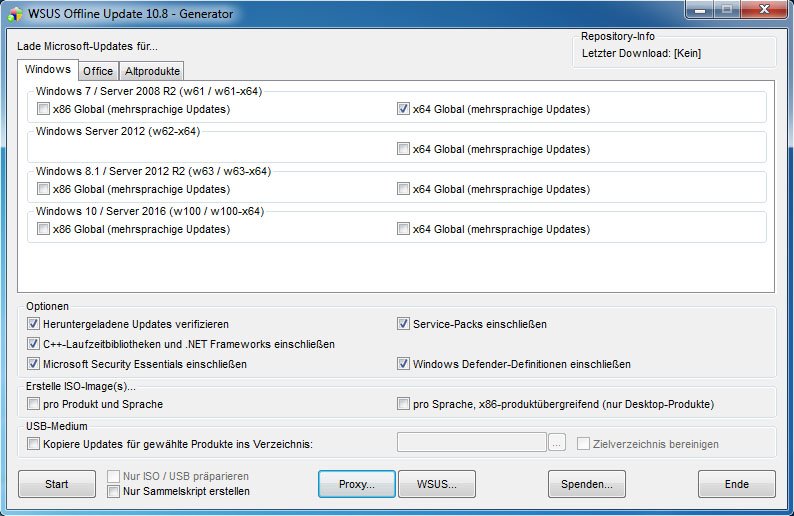Screen dimensions: 794x516
Task: Open the Proxy... settings
Action: (x=356, y=484)
